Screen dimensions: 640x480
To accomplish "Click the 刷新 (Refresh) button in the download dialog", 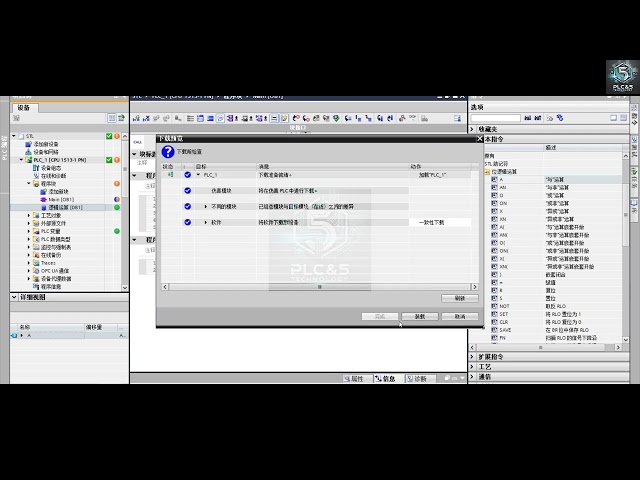I will pyautogui.click(x=460, y=298).
